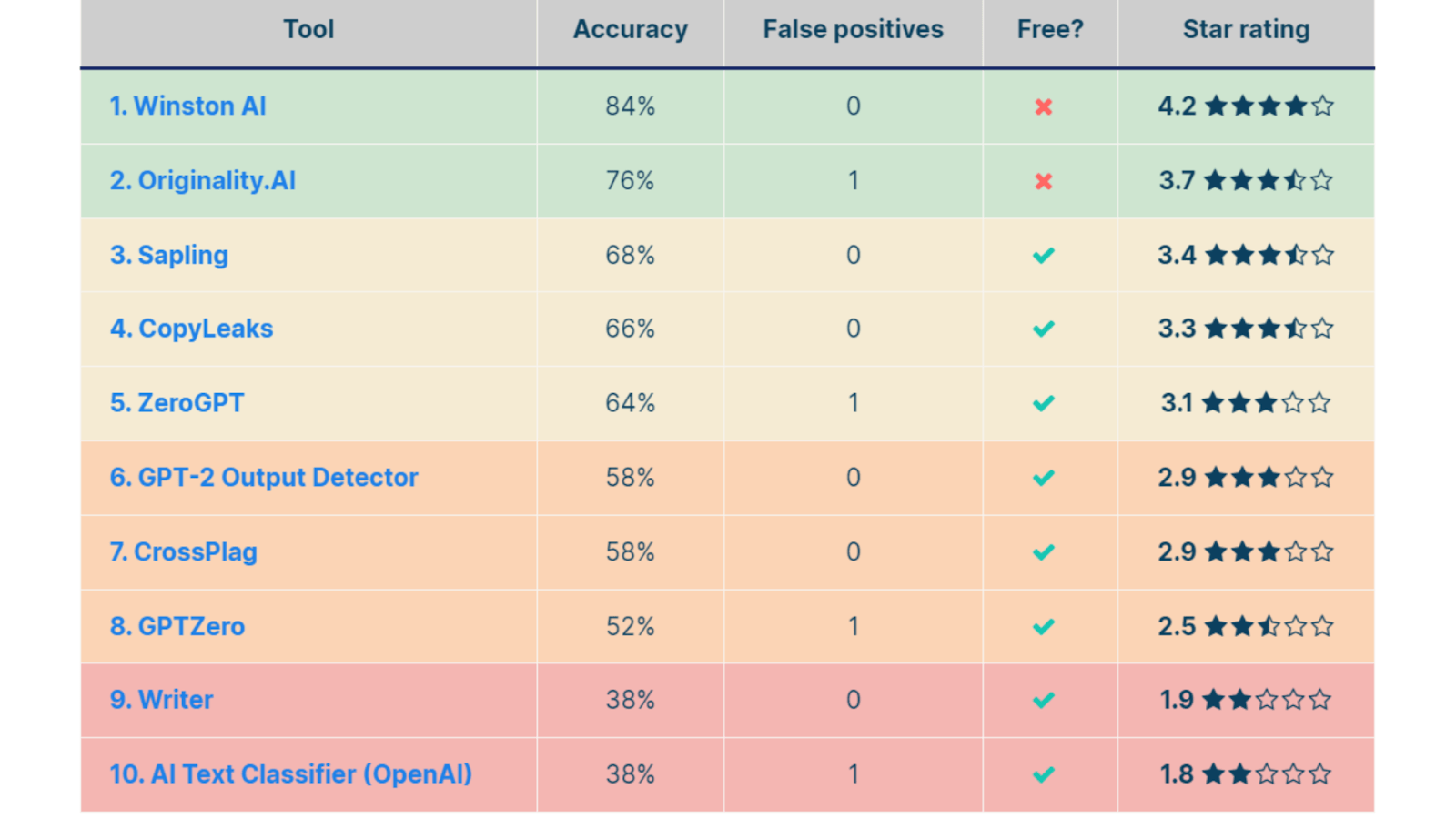Click the red cross icon for Originality.AI
1456x819 pixels.
pos(1044,182)
